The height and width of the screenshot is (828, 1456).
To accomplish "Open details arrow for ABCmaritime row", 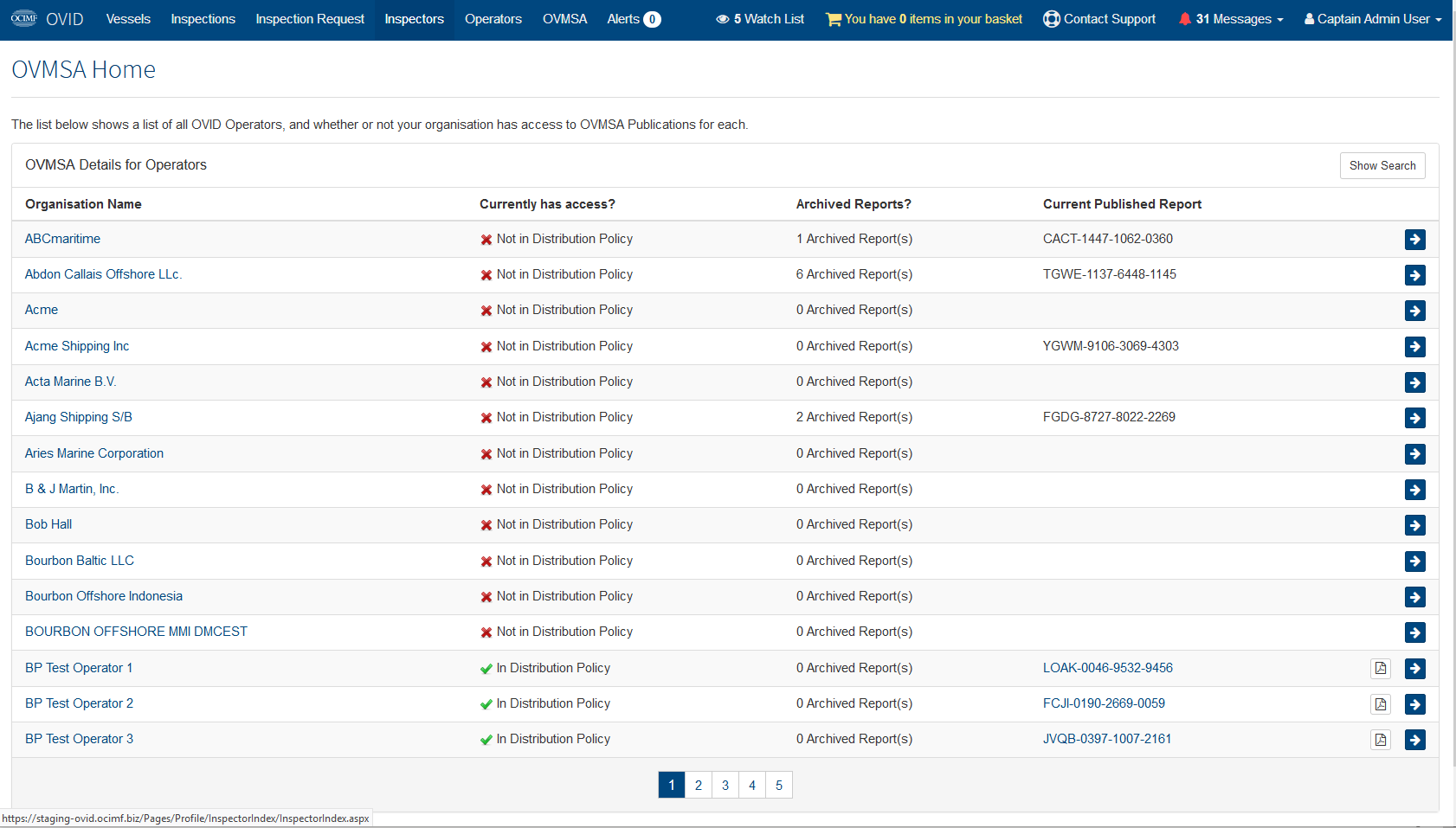I will (x=1414, y=240).
